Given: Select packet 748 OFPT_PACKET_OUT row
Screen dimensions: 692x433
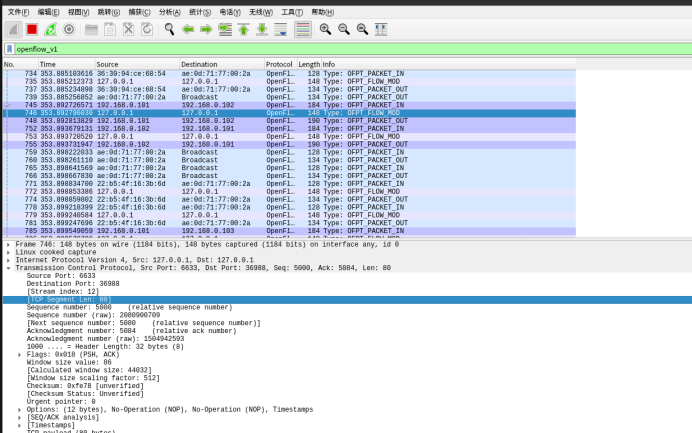Looking at the screenshot, I should (x=289, y=121).
